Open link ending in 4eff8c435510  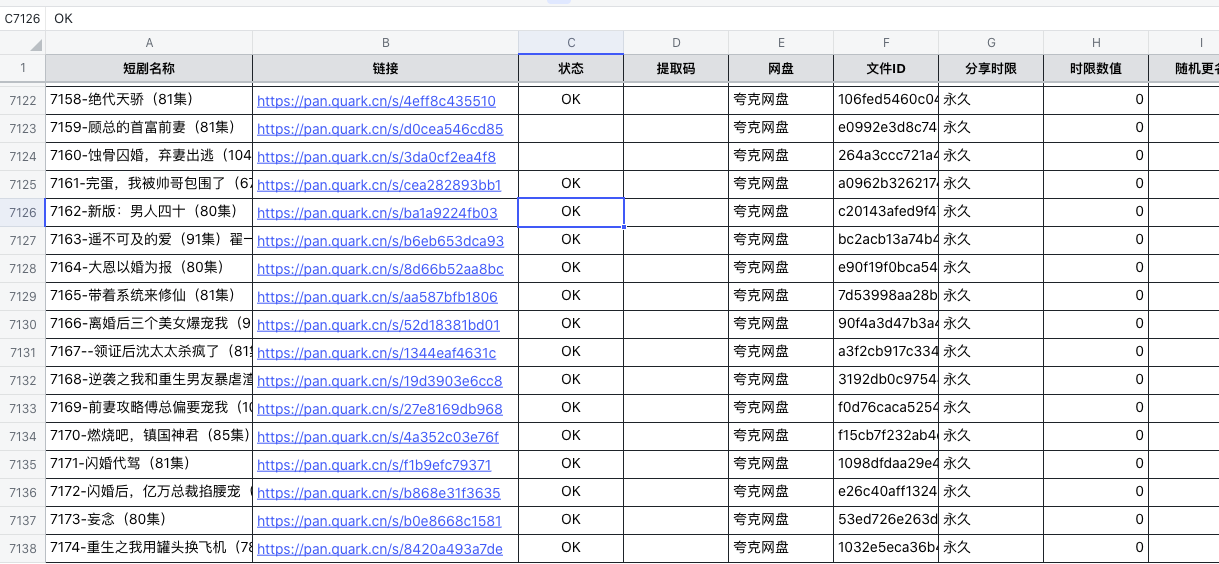tap(376, 101)
